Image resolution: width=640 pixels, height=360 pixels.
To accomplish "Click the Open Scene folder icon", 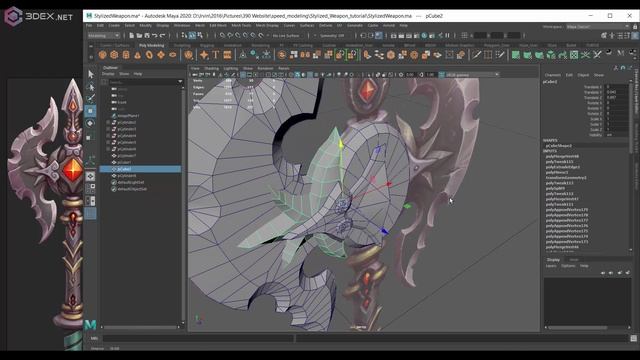I will (140, 36).
